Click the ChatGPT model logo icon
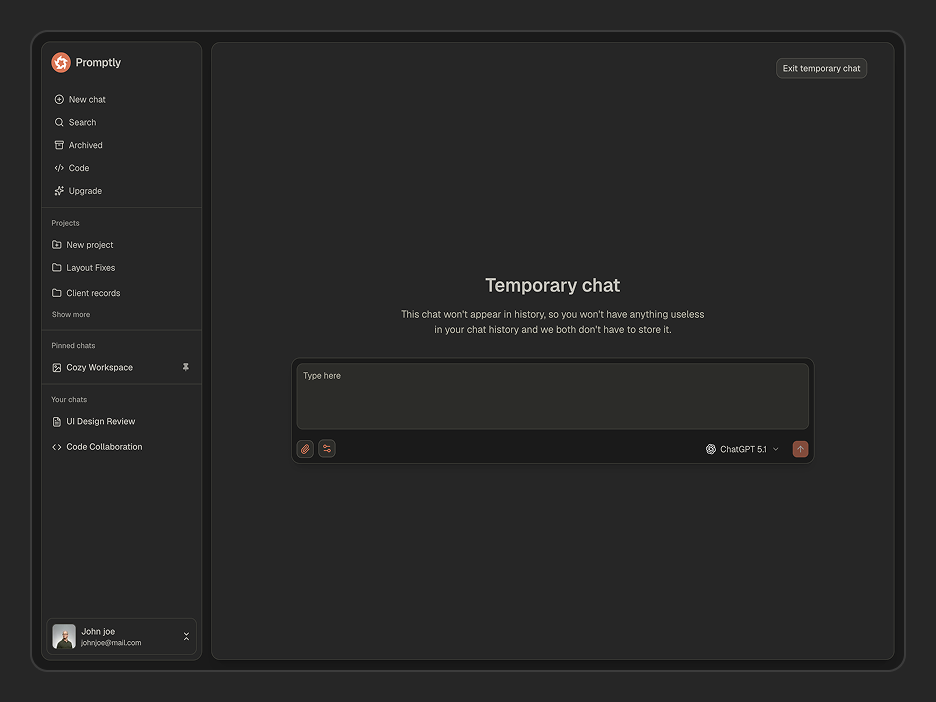The width and height of the screenshot is (936, 702). coord(711,449)
